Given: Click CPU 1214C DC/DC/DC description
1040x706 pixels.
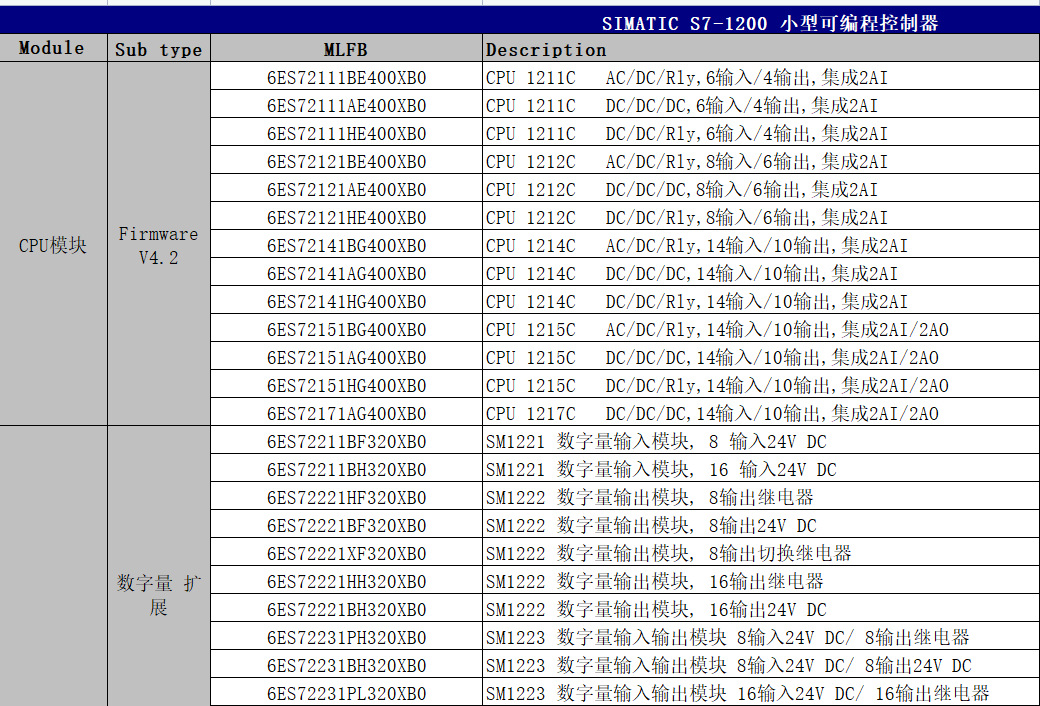Looking at the screenshot, I should coord(761,273).
